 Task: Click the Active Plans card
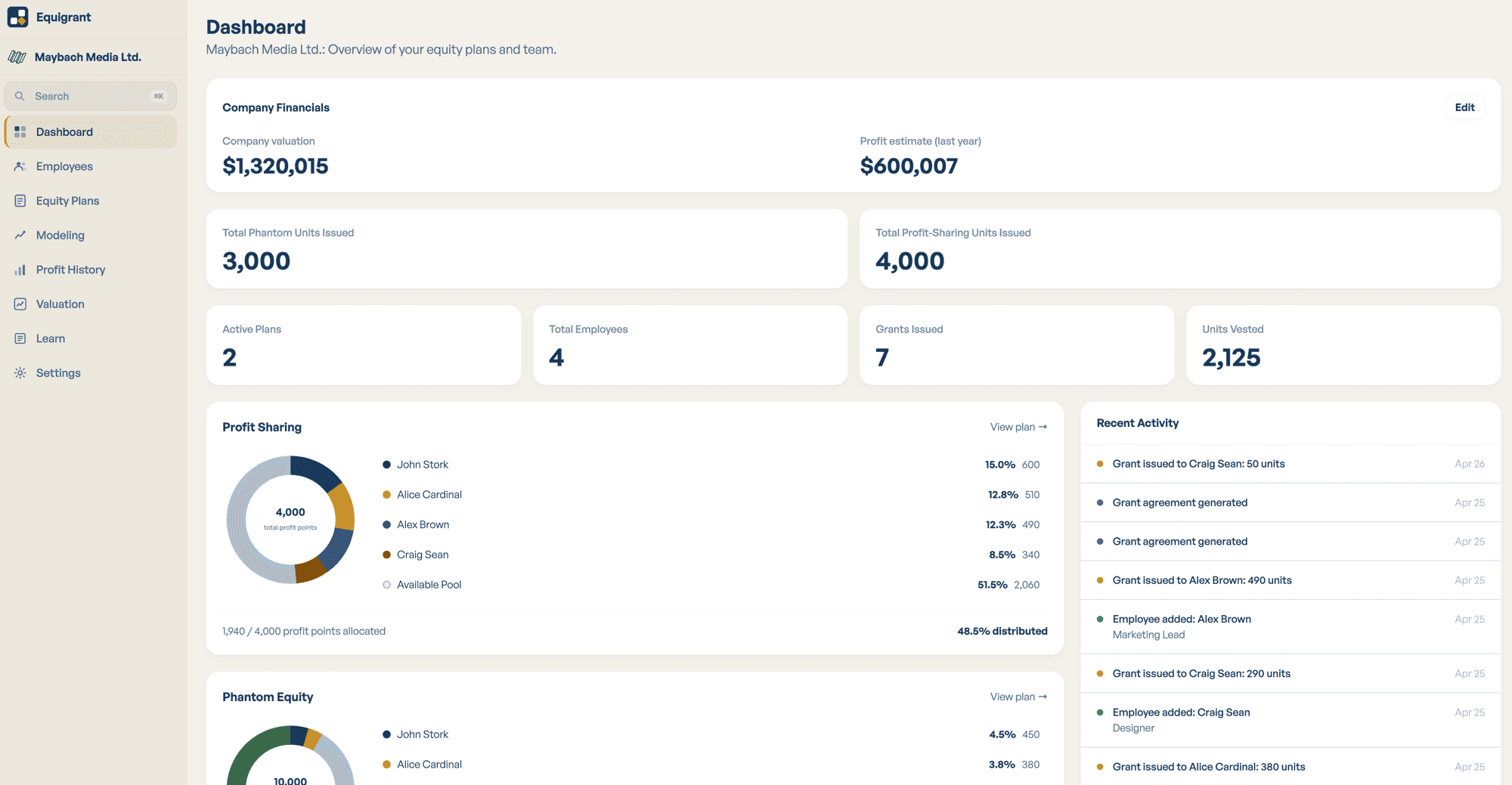click(364, 345)
